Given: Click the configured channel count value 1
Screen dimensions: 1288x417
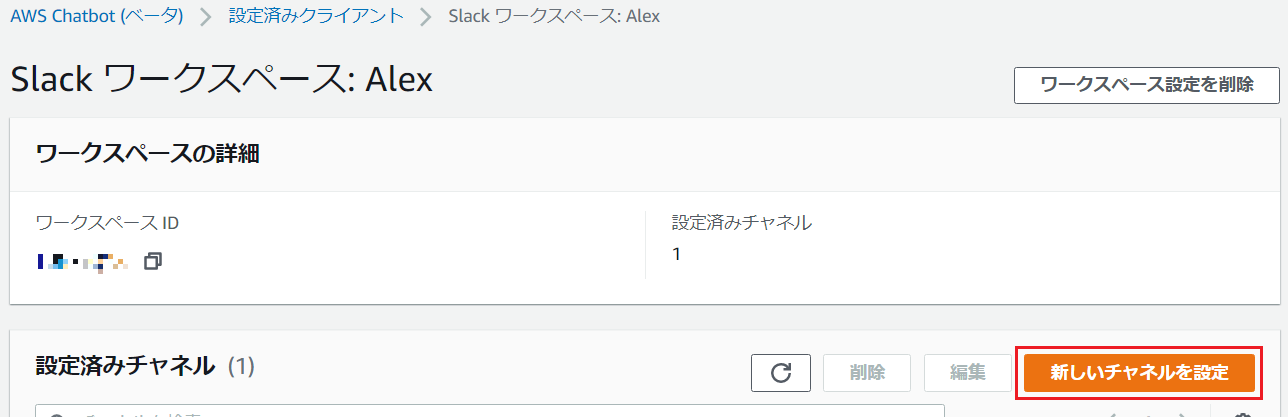Looking at the screenshot, I should click(677, 254).
